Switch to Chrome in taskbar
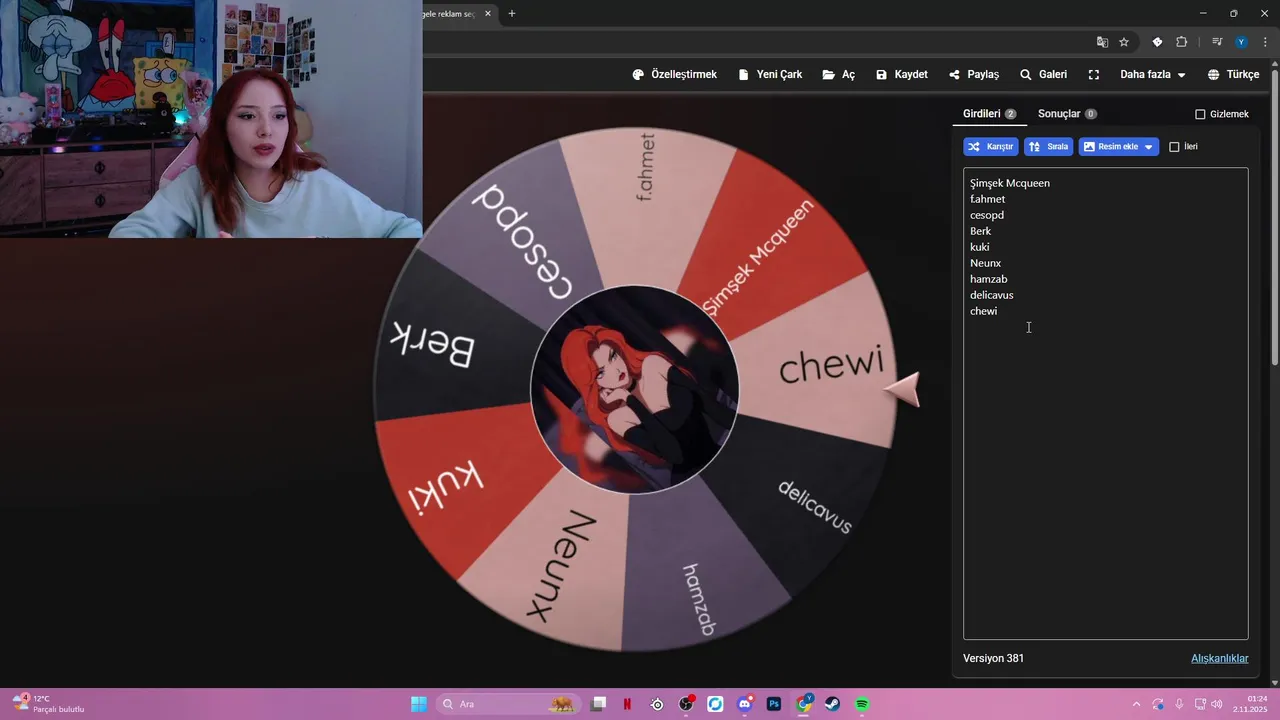The width and height of the screenshot is (1280, 720). 803,704
